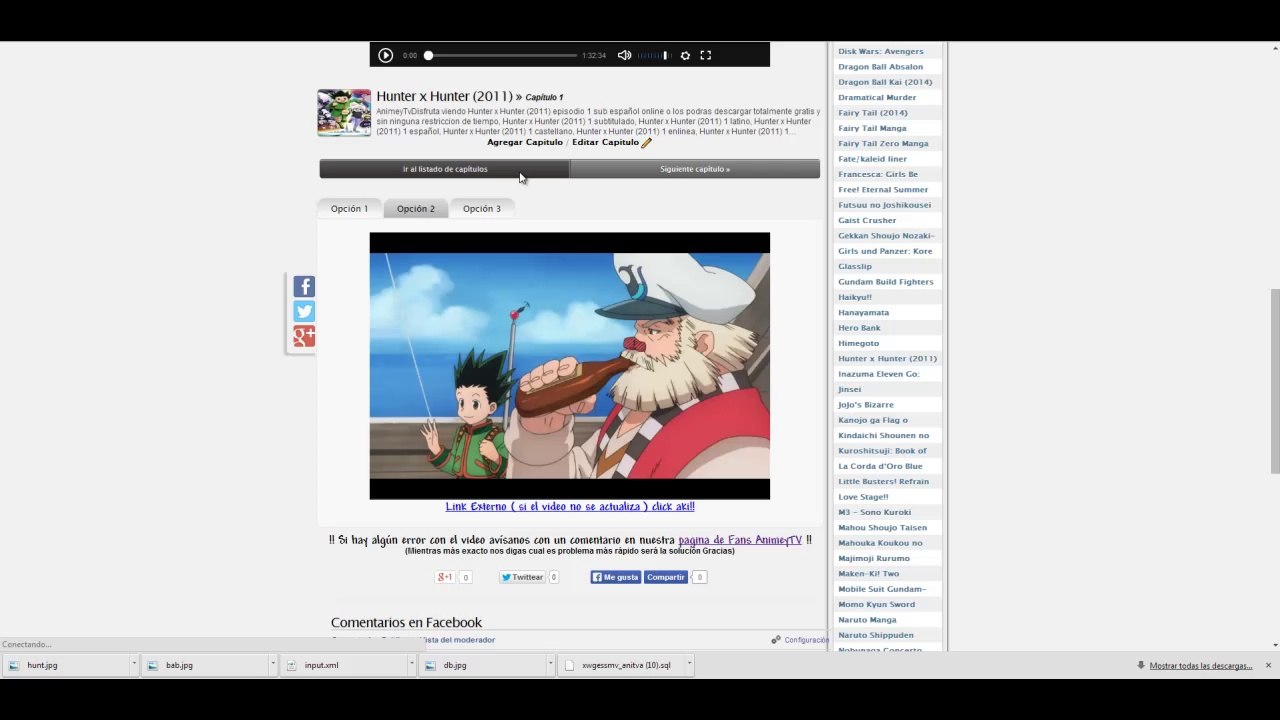The width and height of the screenshot is (1280, 720).
Task: Click Mostrar todas las descargas
Action: coord(1201,666)
